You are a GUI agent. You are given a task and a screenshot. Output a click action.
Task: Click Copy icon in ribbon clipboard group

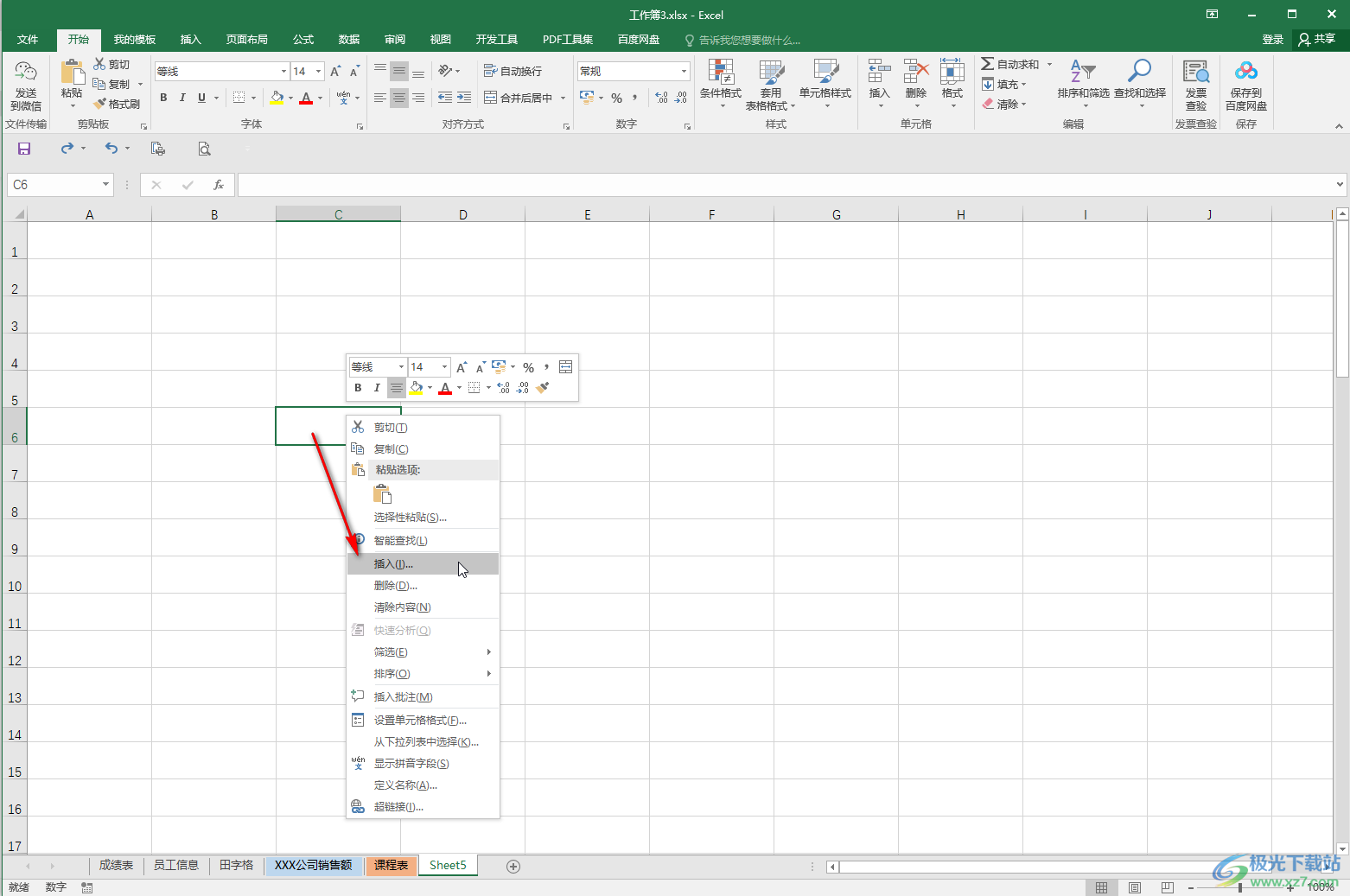[99, 84]
